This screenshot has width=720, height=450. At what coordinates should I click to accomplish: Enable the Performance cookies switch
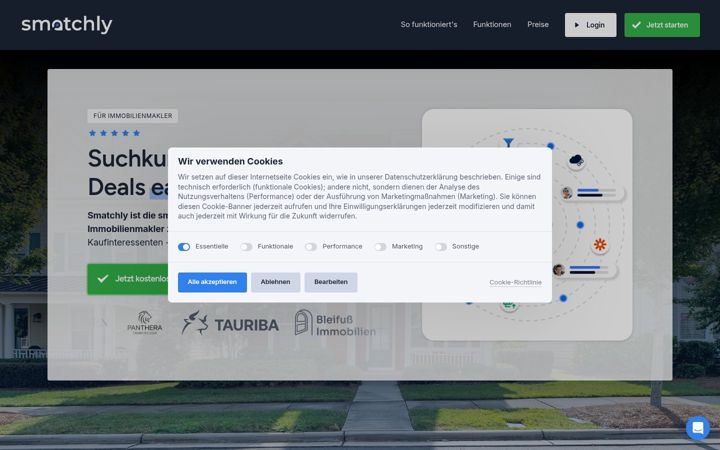pyautogui.click(x=311, y=247)
